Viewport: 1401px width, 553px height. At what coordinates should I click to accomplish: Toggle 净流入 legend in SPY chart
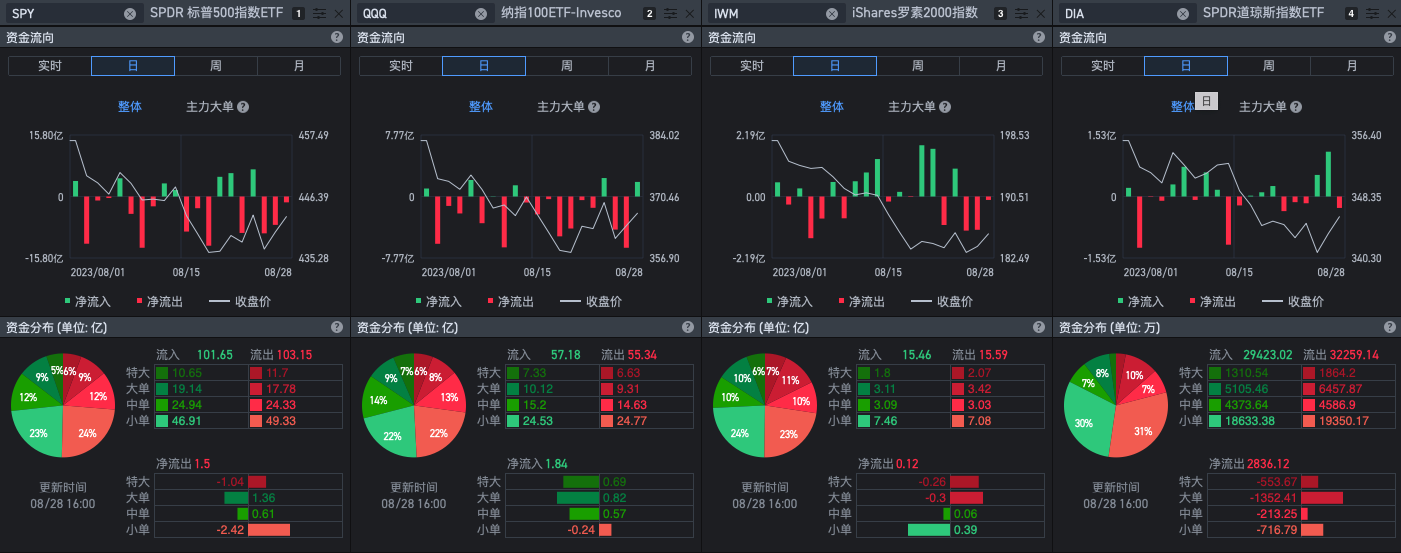[88, 301]
